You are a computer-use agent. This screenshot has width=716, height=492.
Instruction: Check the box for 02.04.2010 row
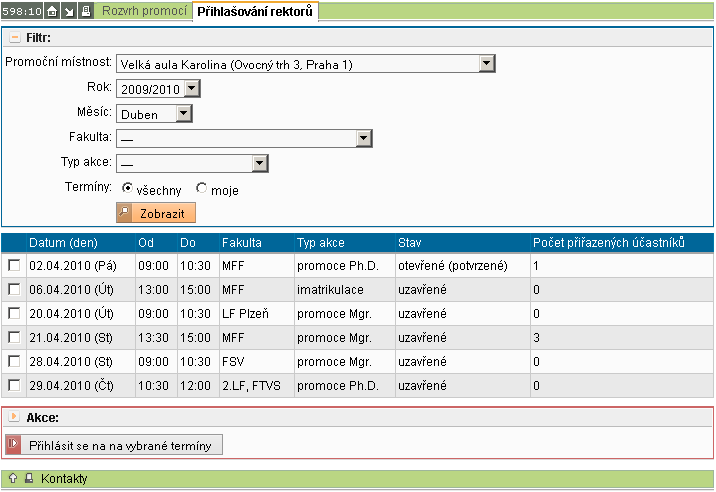[x=13, y=266]
